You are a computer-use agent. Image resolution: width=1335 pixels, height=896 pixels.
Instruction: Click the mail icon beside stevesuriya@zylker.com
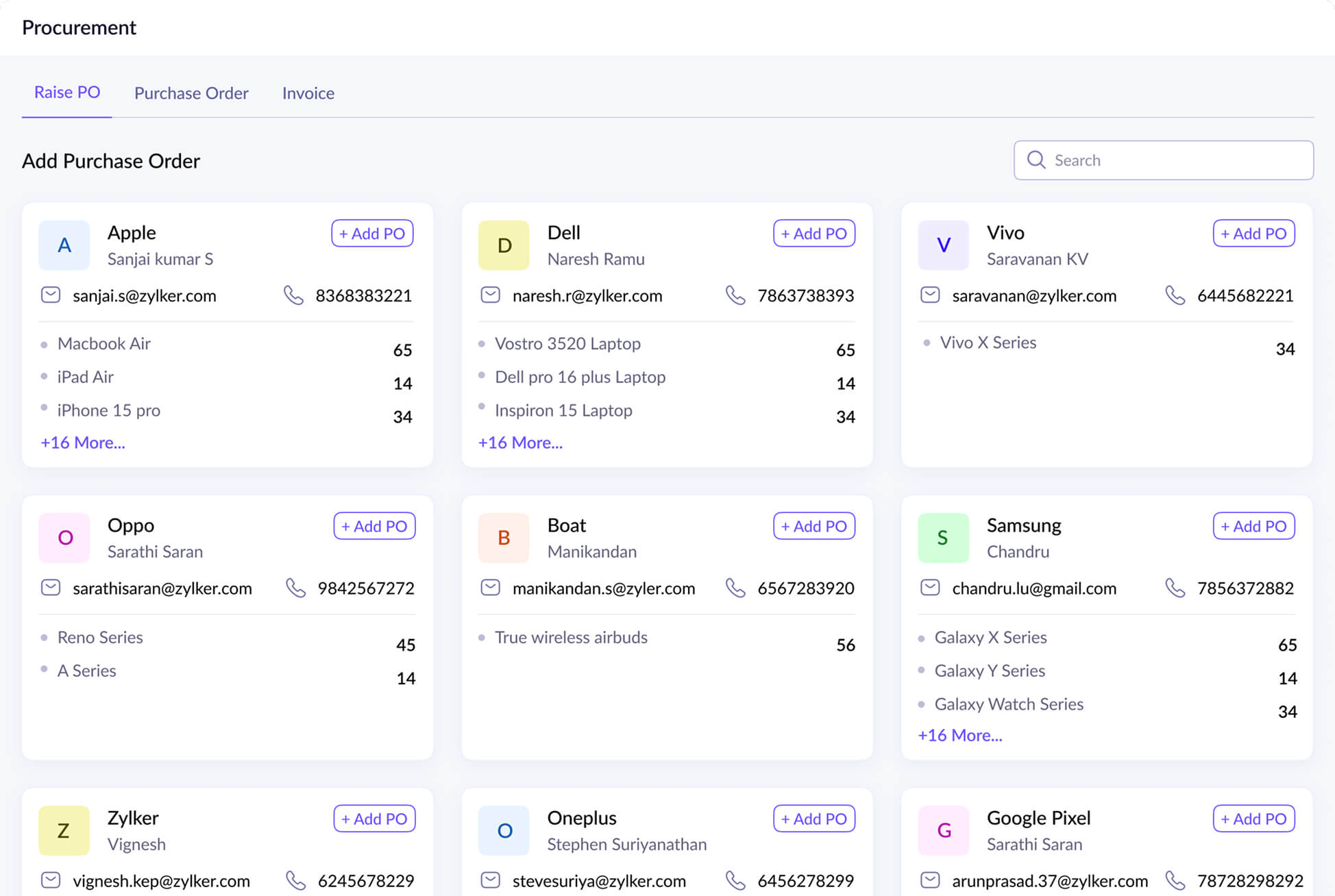(490, 880)
